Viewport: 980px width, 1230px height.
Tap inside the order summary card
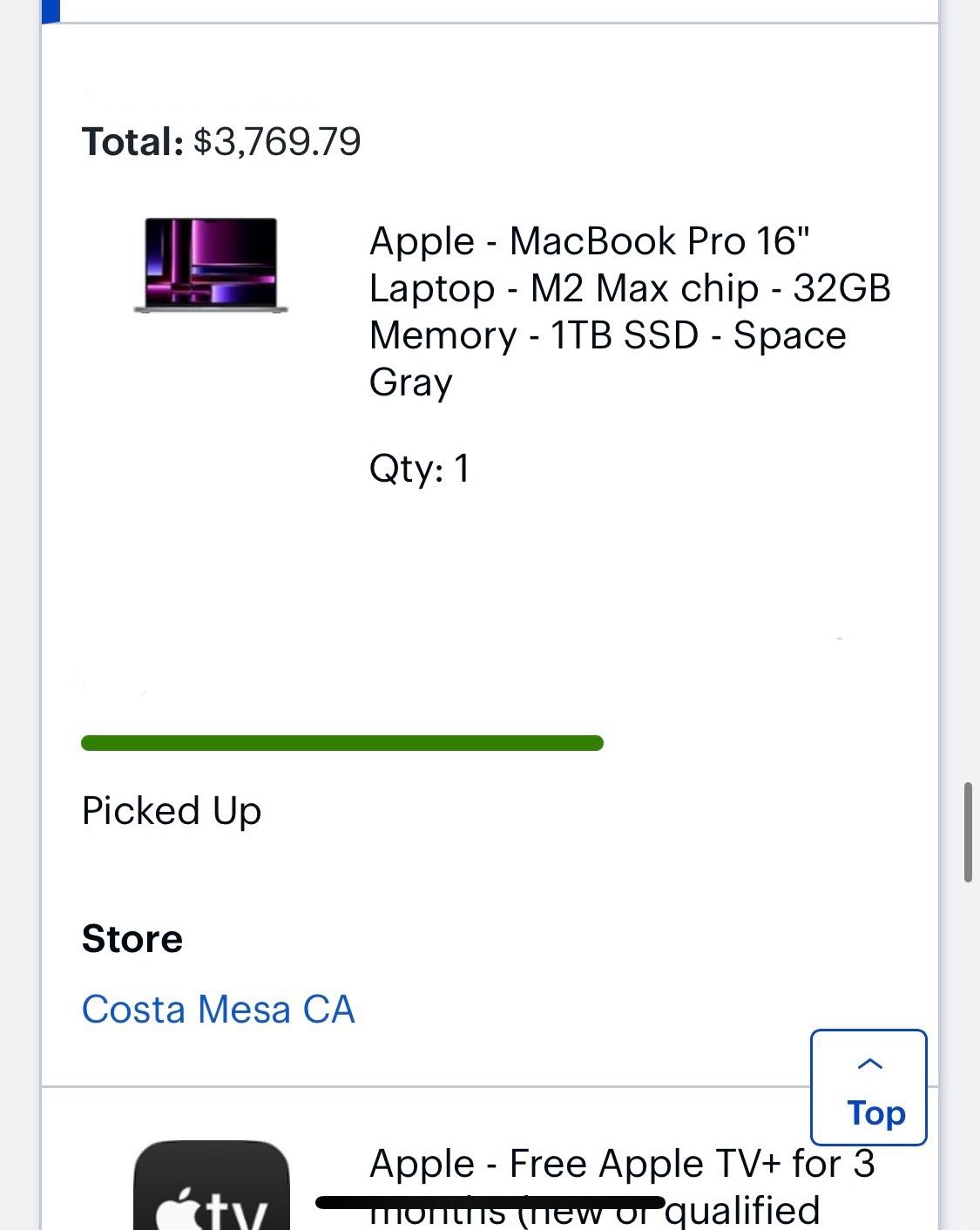coord(490,610)
